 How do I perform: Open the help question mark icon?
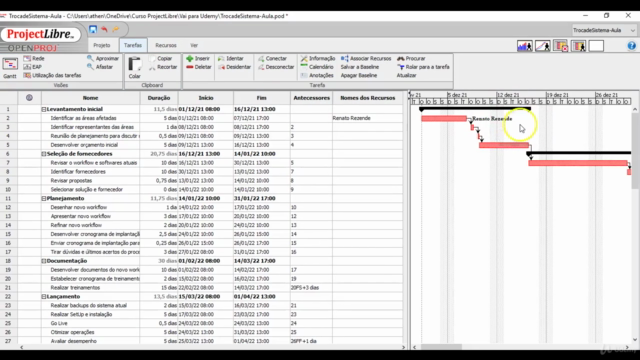(631, 46)
